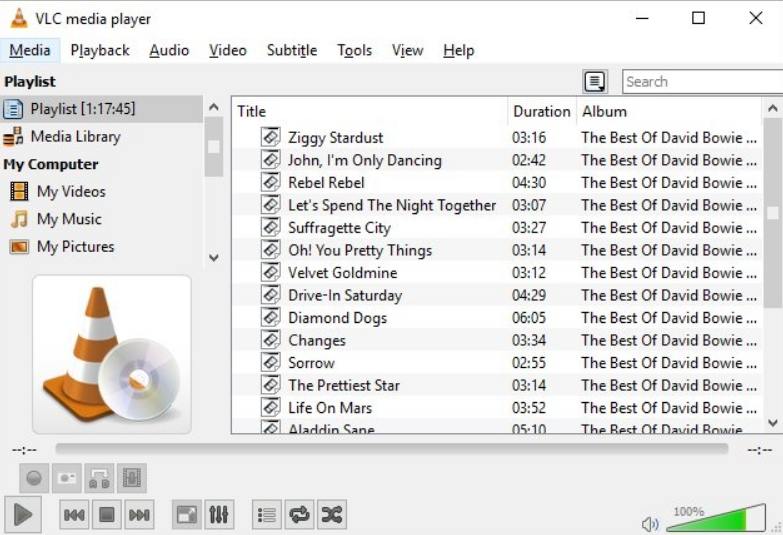Sort playlist by Duration column header
Viewport: 783px width, 535px height.
[542, 111]
